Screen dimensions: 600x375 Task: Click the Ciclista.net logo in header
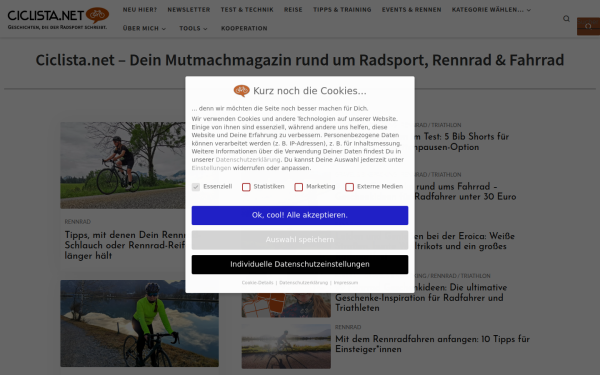click(58, 18)
